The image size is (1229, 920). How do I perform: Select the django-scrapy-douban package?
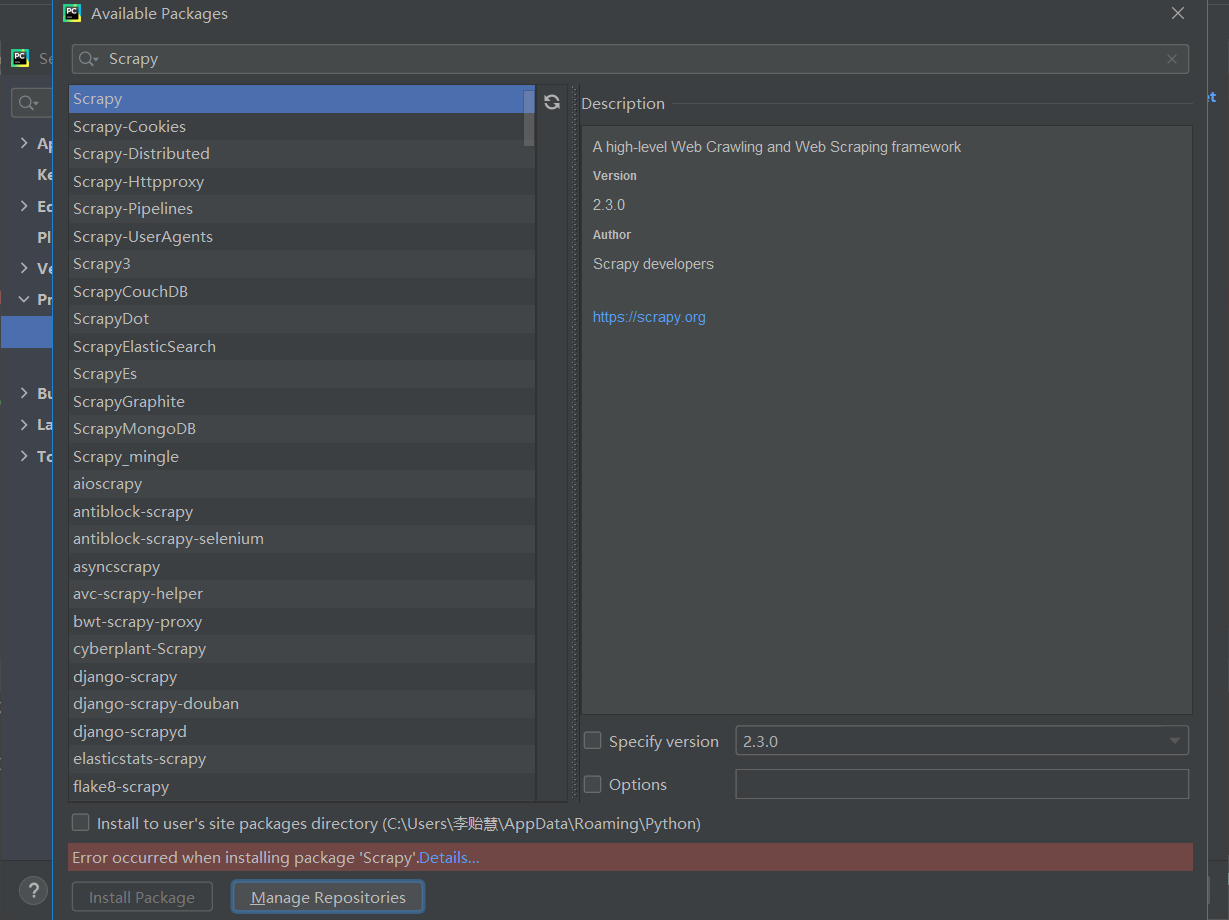point(301,704)
